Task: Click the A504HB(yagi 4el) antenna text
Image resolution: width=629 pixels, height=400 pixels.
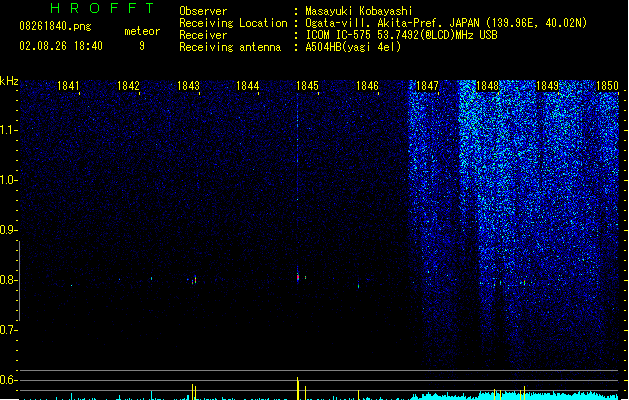Action: coord(353,47)
